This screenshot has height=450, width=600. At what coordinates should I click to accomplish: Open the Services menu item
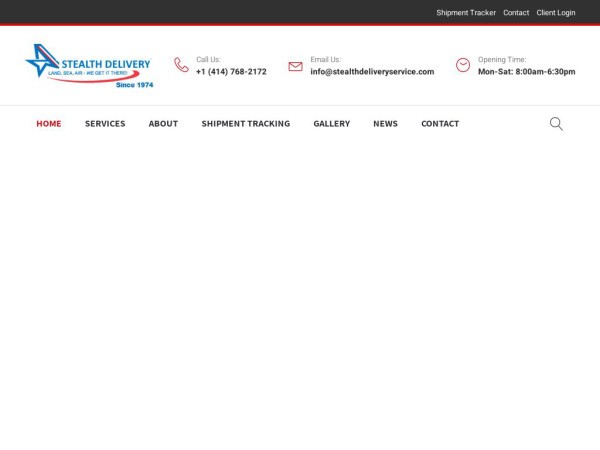(105, 124)
